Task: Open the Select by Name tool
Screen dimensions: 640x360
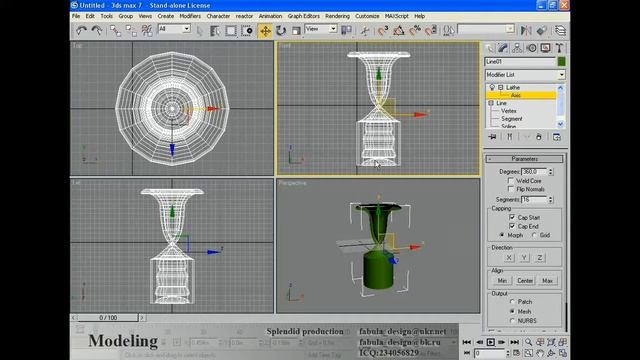Action: tap(215, 31)
